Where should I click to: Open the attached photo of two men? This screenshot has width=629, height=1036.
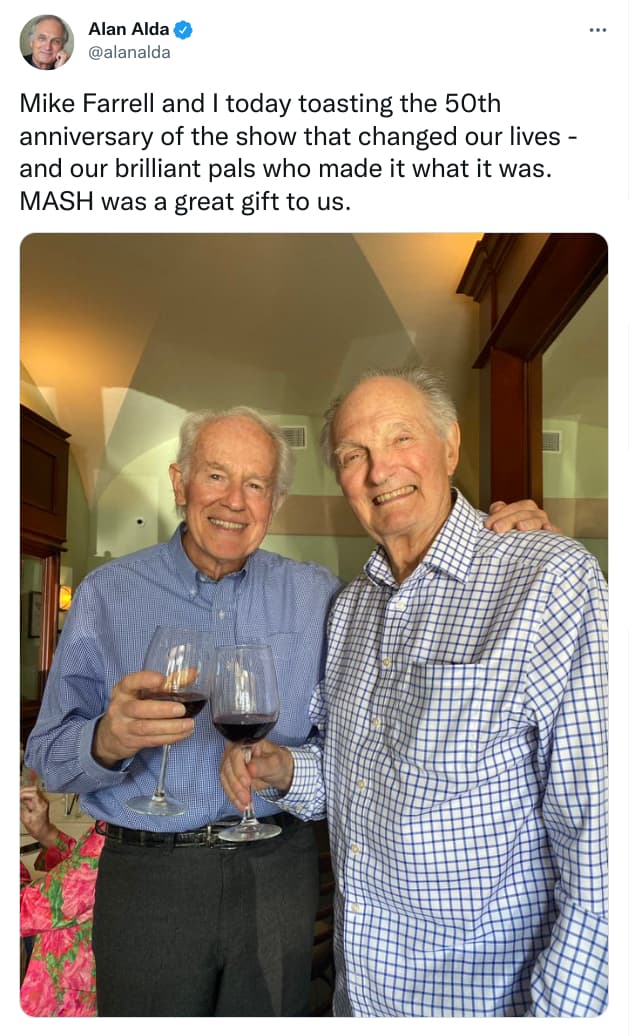click(x=314, y=624)
